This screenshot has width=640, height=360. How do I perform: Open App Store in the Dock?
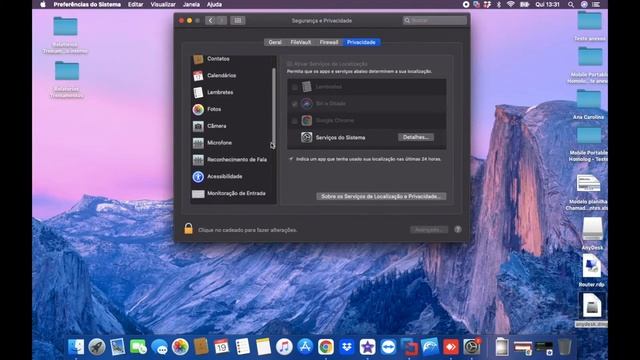tap(305, 347)
